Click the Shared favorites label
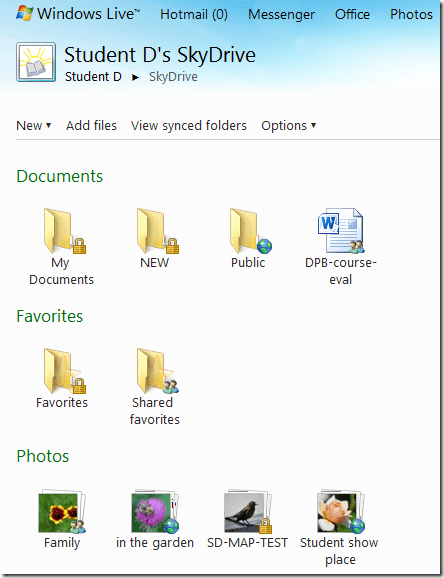Viewport: 444px width, 578px height. coord(155,411)
